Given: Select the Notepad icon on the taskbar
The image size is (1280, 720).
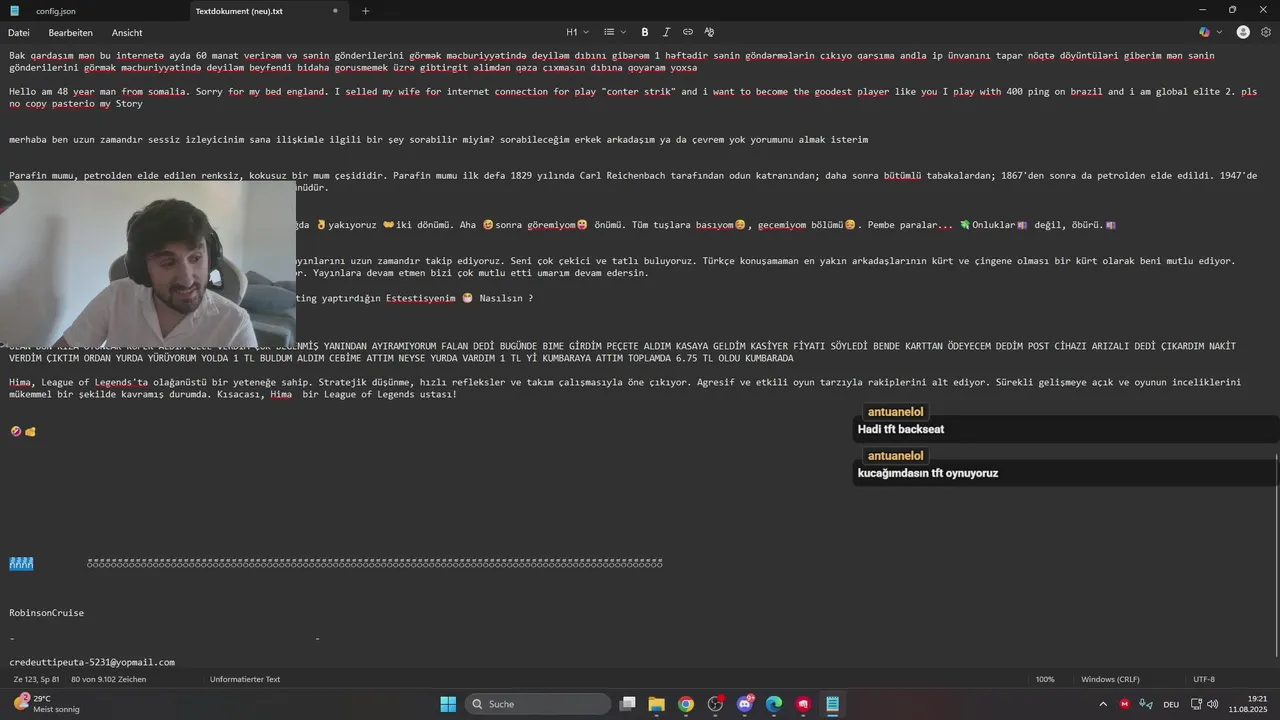Looking at the screenshot, I should [x=832, y=704].
